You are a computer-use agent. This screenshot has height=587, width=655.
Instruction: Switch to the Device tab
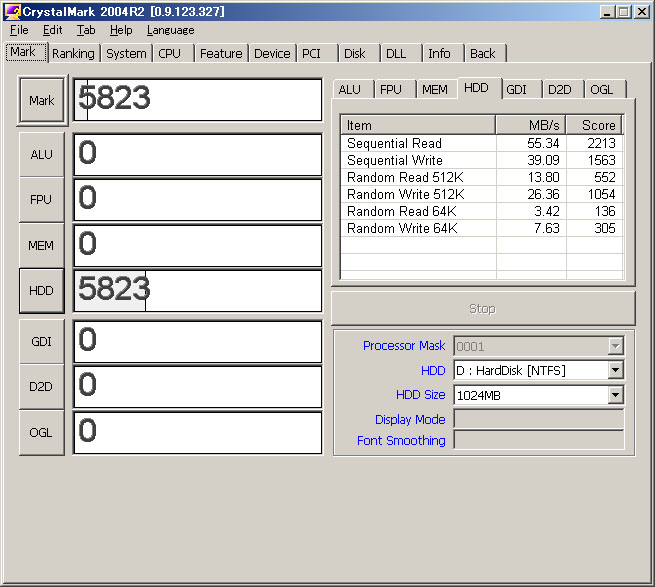[x=272, y=53]
